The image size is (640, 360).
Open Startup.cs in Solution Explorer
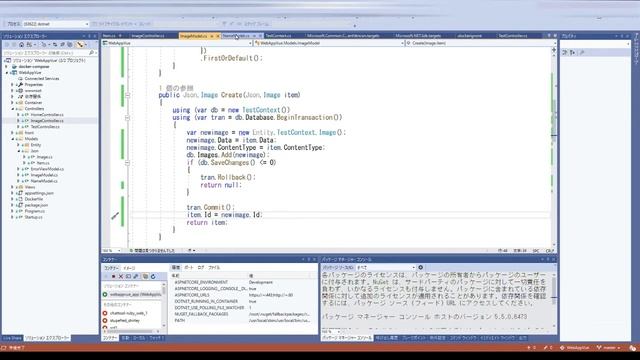[33, 217]
